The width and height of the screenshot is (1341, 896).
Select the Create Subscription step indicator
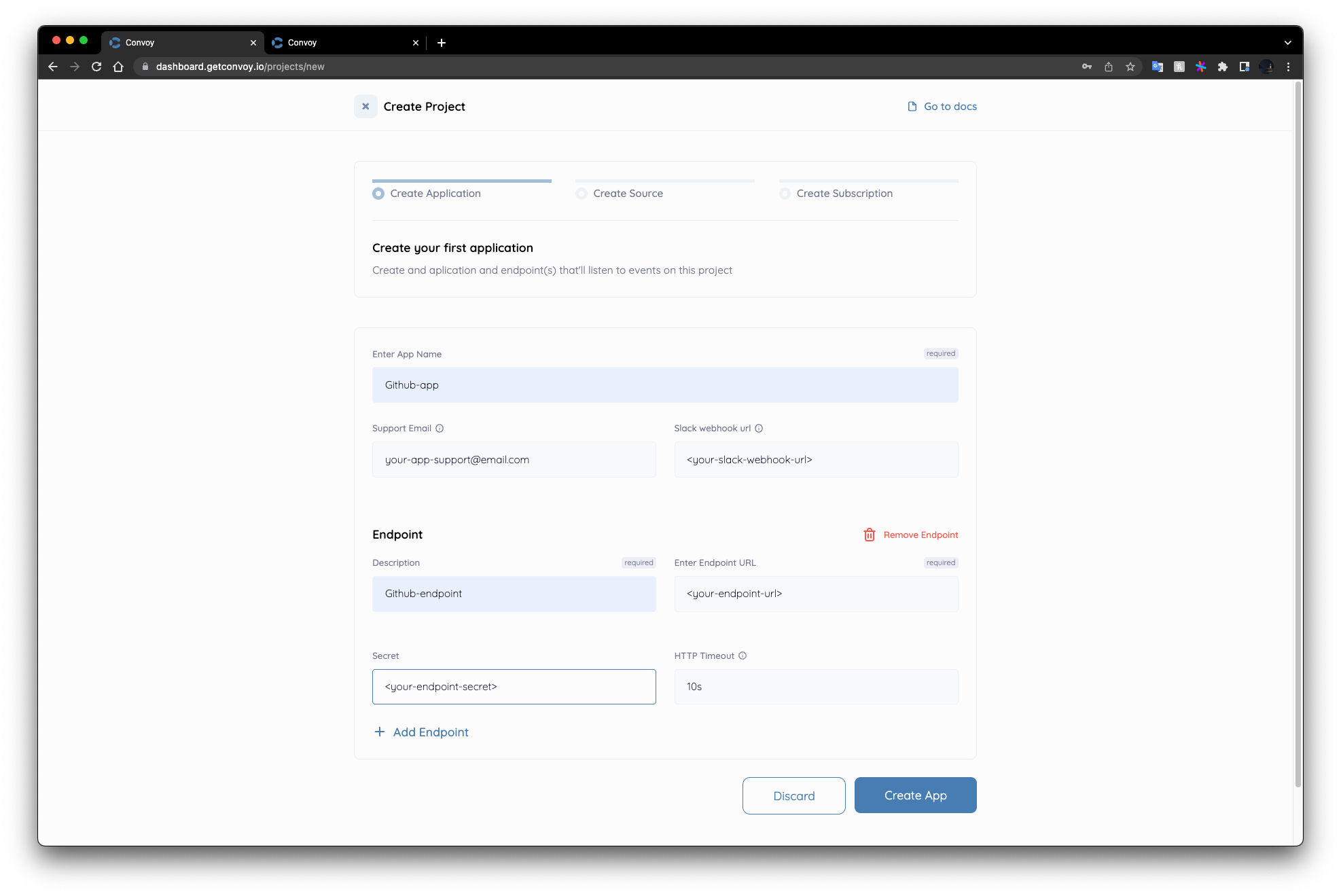tap(785, 193)
